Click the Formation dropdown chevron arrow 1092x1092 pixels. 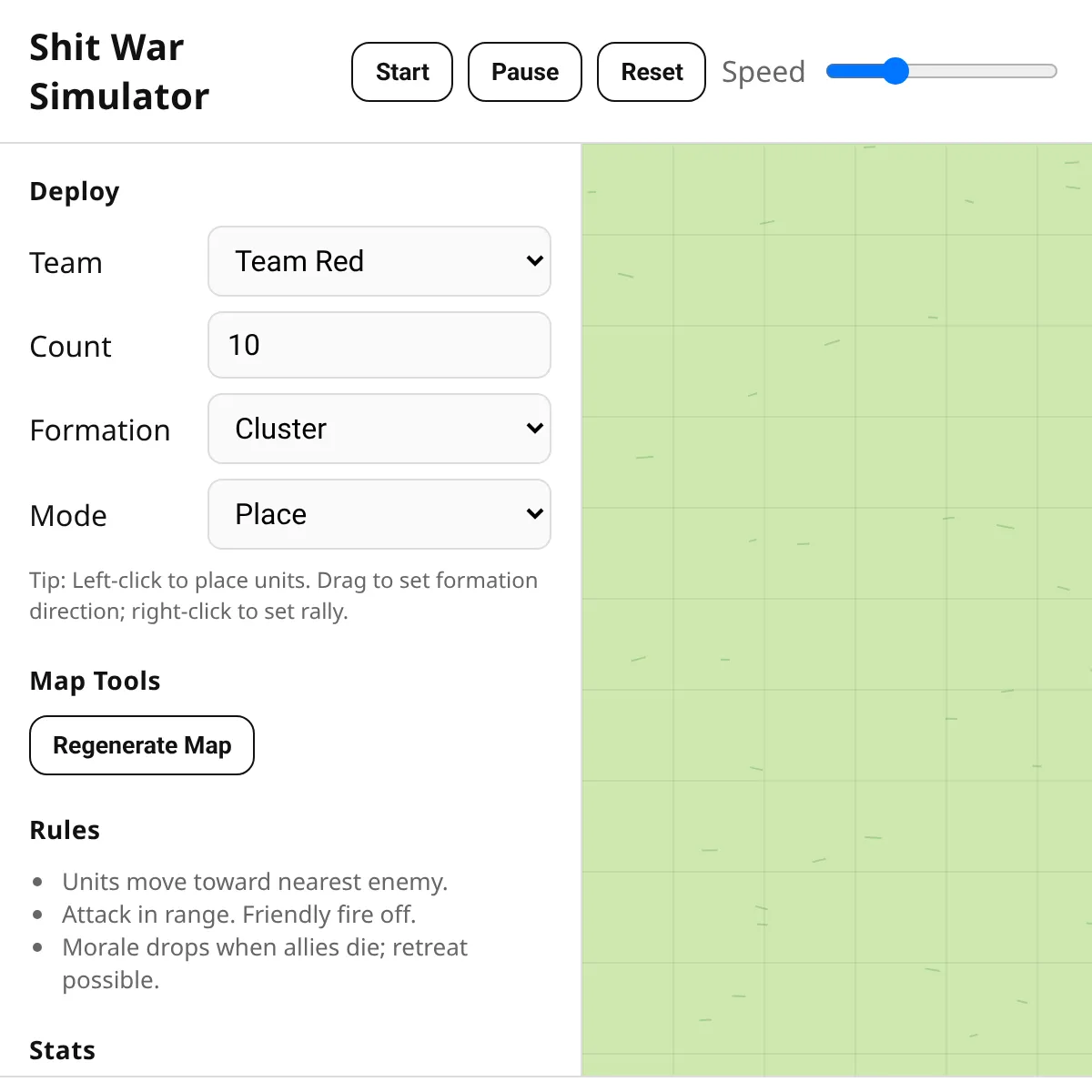point(535,429)
